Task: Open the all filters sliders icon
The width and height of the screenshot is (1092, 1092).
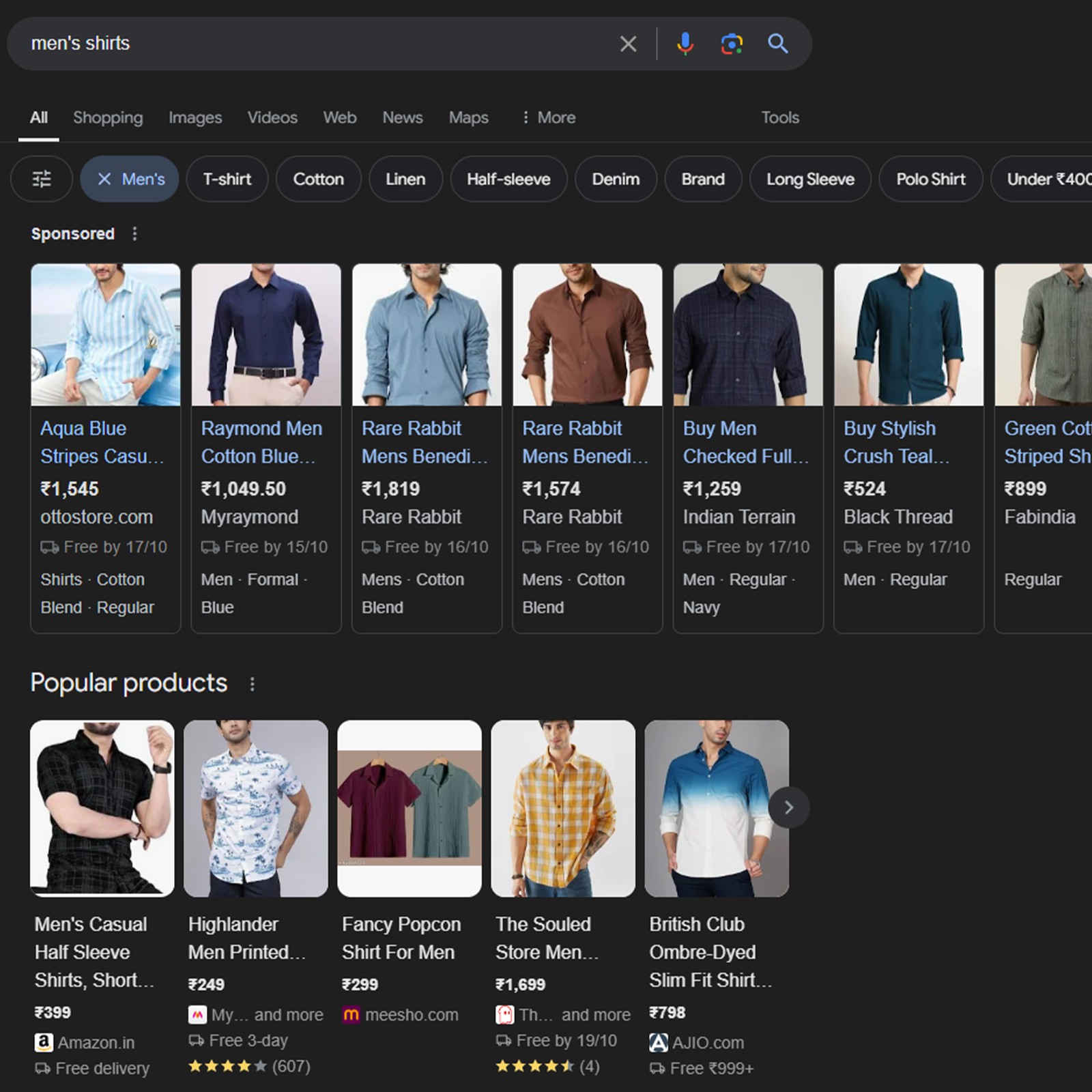Action: point(42,179)
